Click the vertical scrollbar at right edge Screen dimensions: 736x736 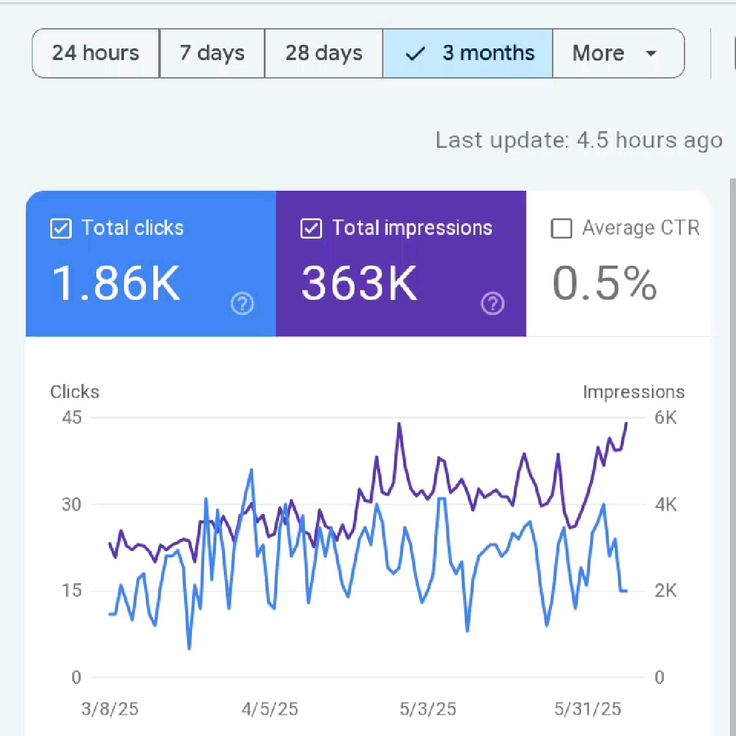[733, 455]
